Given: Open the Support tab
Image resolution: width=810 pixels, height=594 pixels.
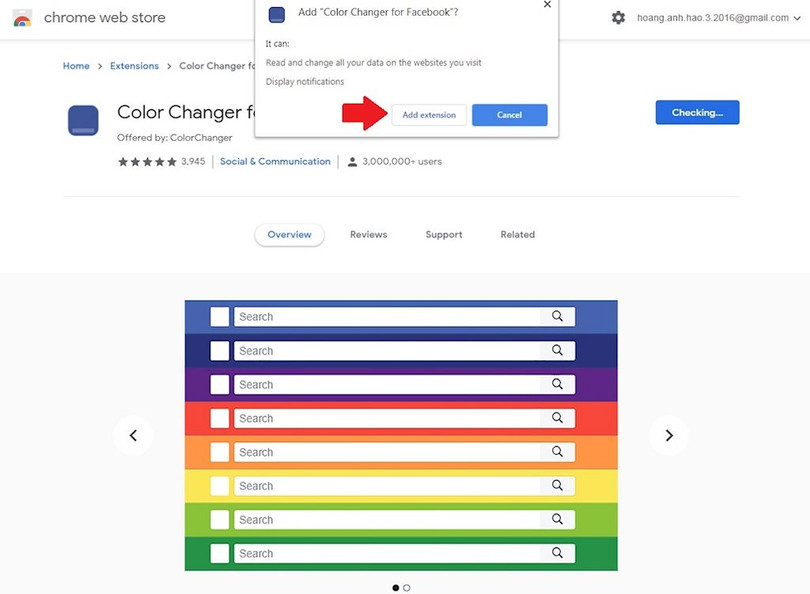Looking at the screenshot, I should (x=443, y=235).
